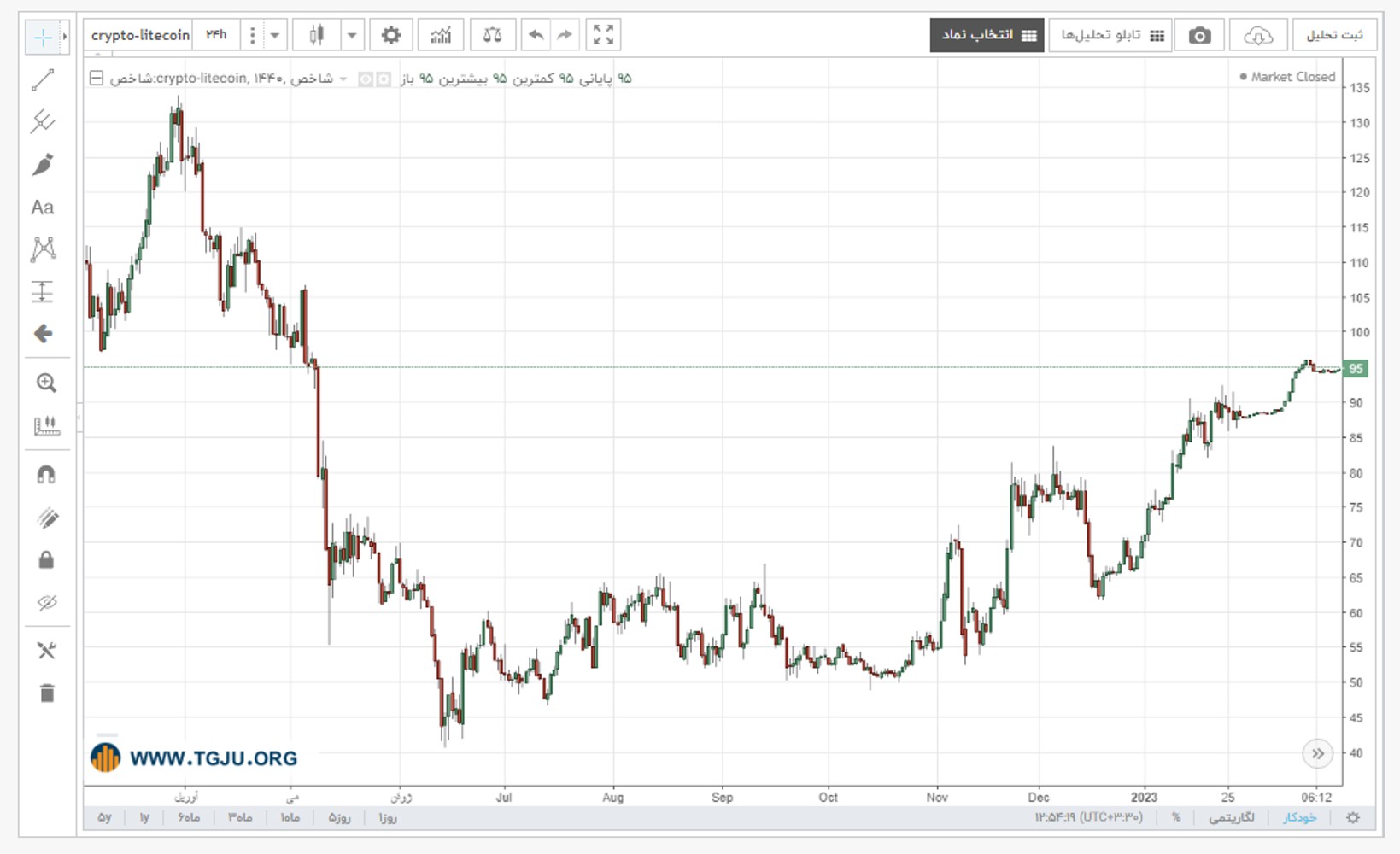
Task: Open chart properties gear in top toolbar
Action: (390, 35)
